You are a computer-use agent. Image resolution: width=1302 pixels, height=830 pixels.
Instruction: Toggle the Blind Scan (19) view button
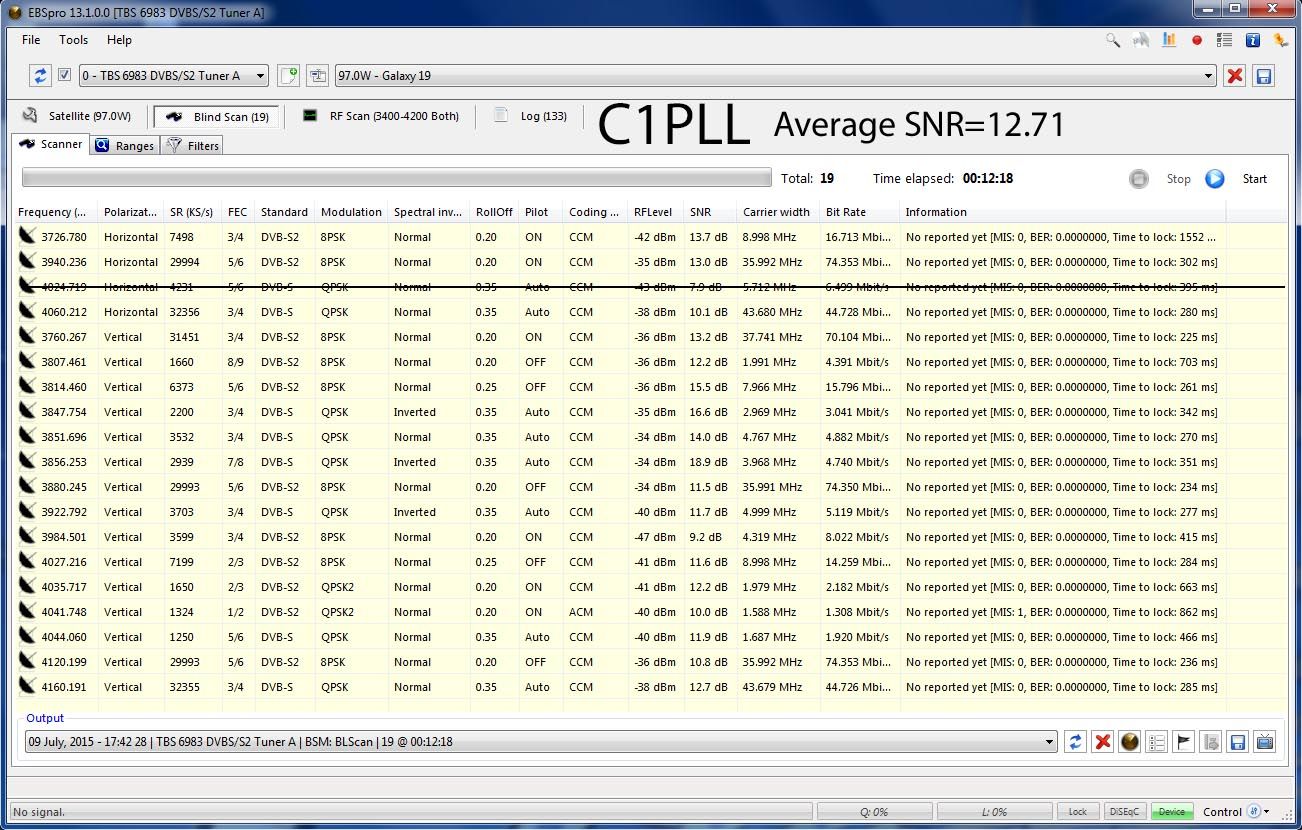tap(216, 116)
